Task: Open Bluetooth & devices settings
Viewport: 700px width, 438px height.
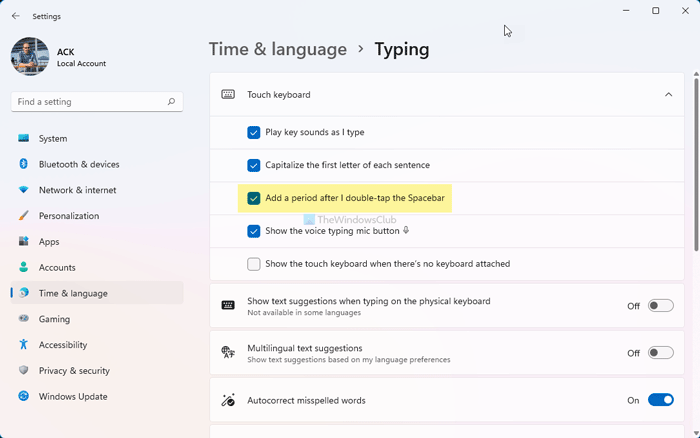Action: [x=79, y=164]
